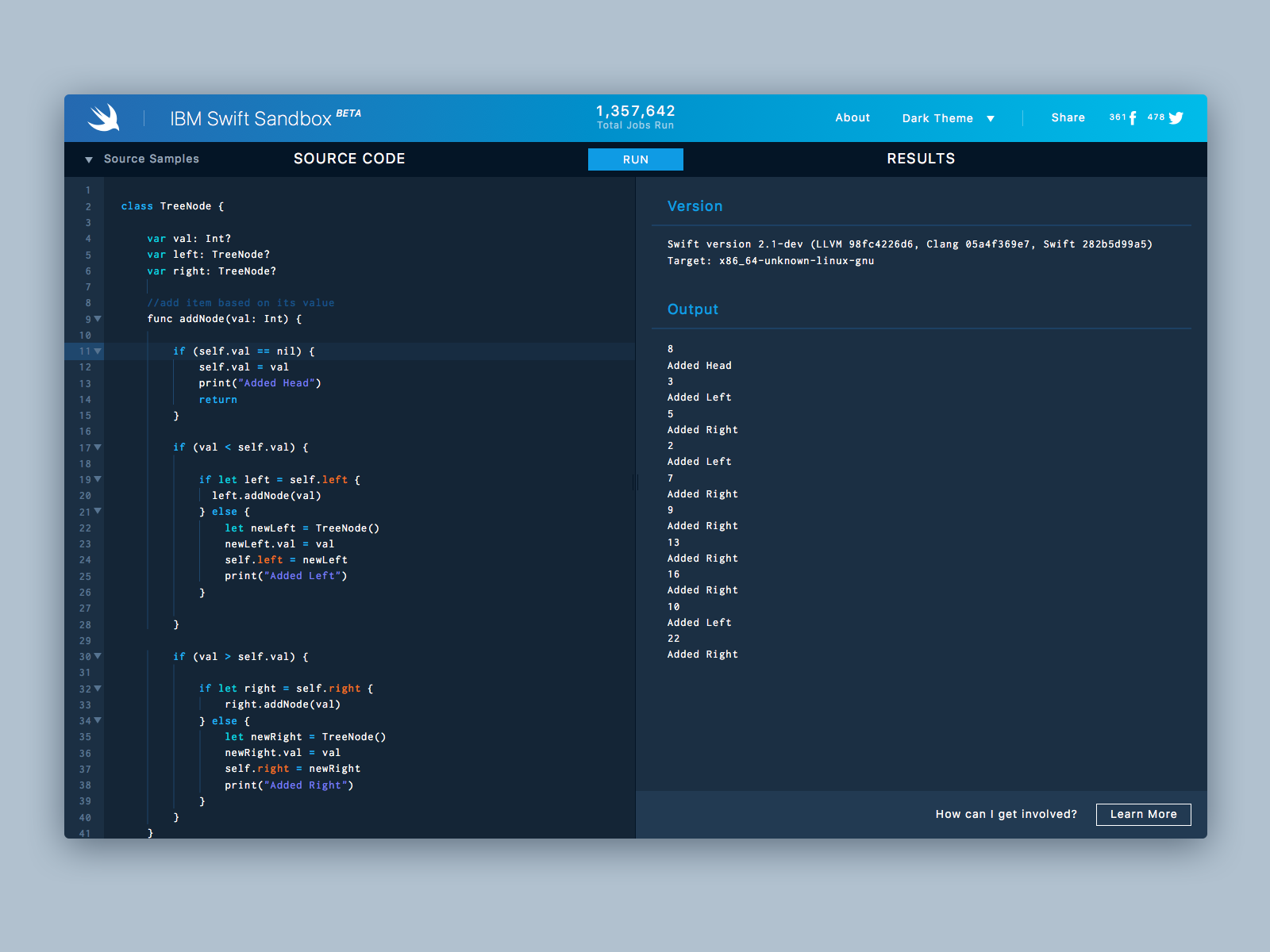Collapse the code fold at line 30
This screenshot has width=1270, height=952.
click(x=98, y=656)
